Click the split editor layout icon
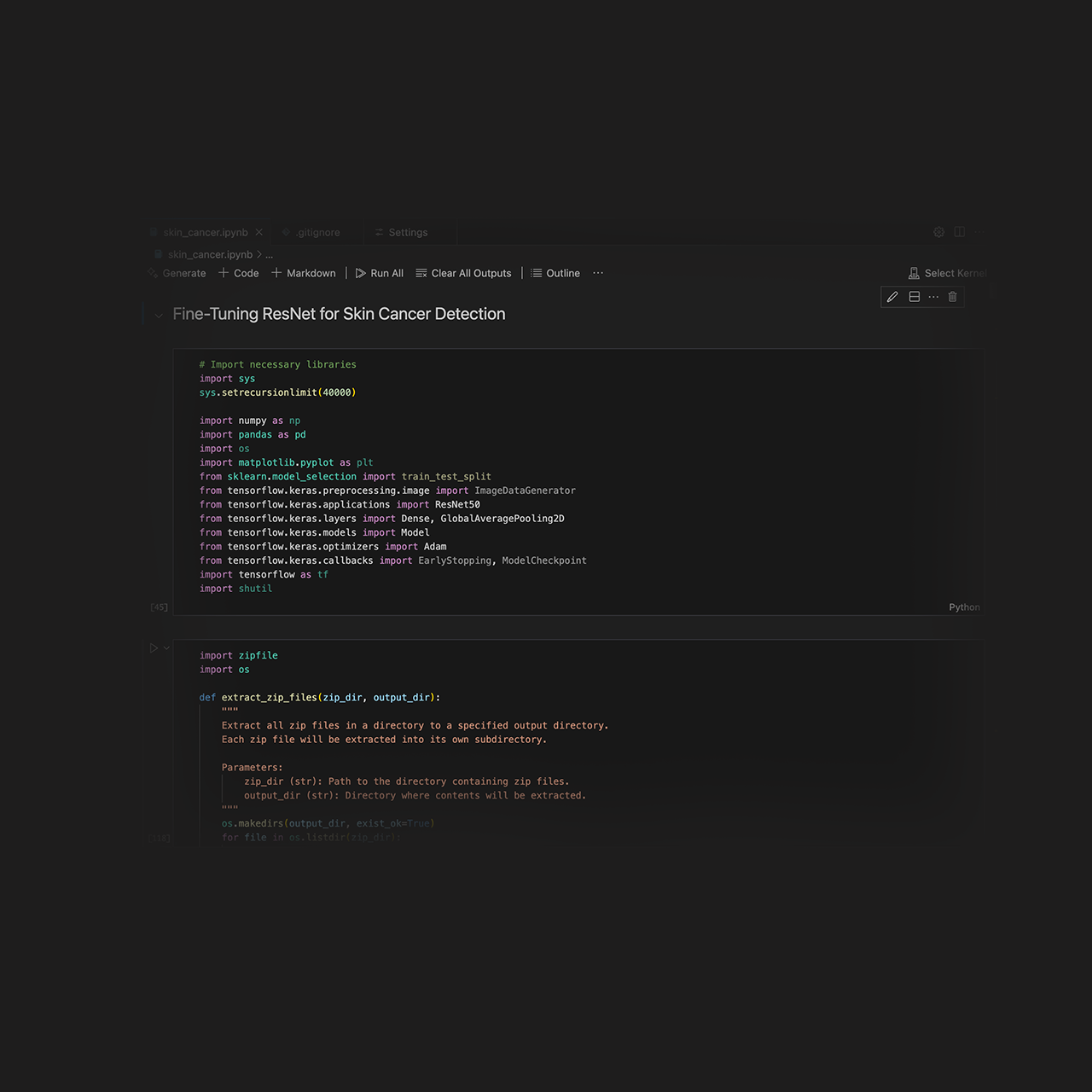Screen dimensions: 1092x1092 (x=960, y=232)
